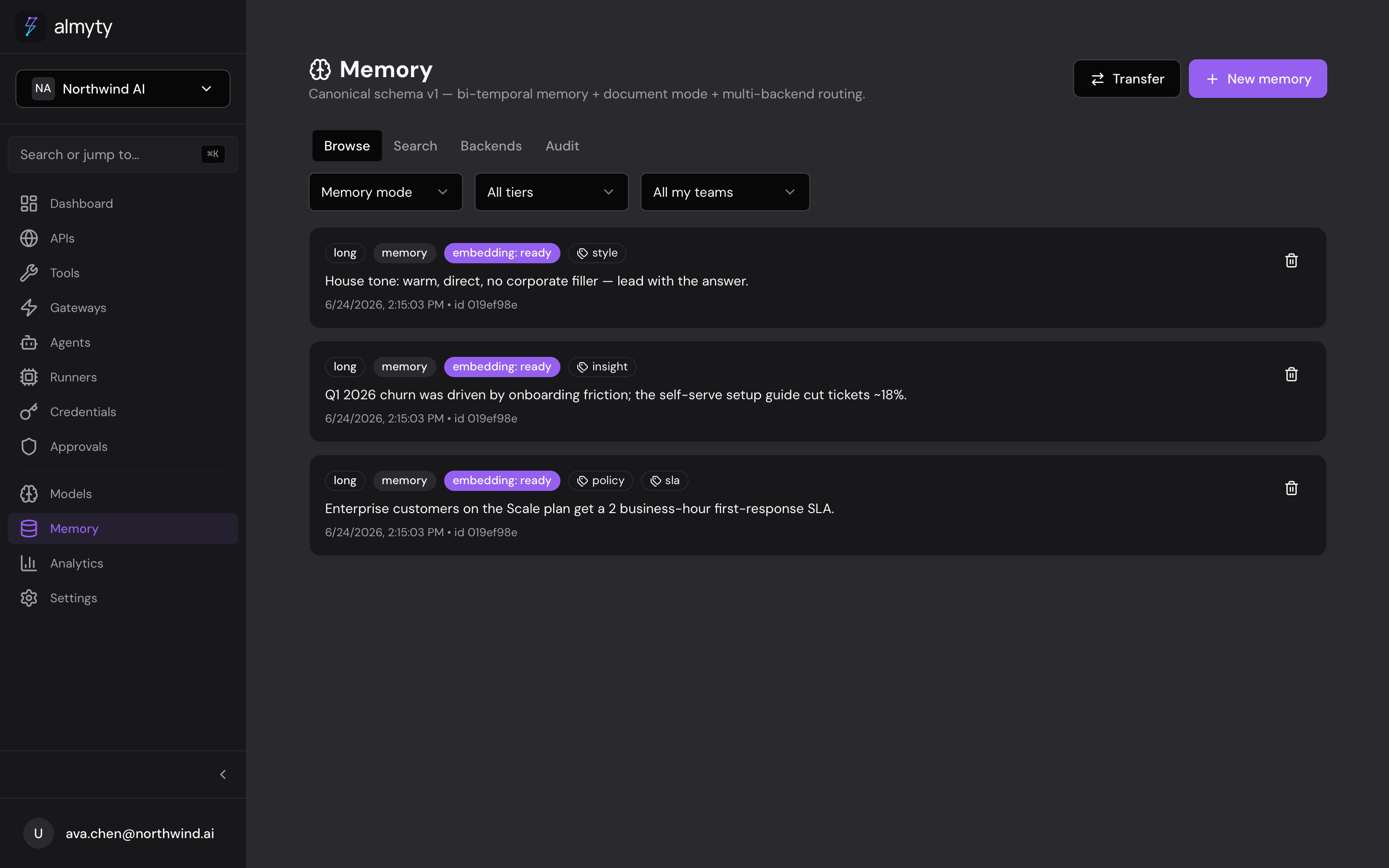
Task: Click the ⌘K shortcut badge
Action: point(213,154)
